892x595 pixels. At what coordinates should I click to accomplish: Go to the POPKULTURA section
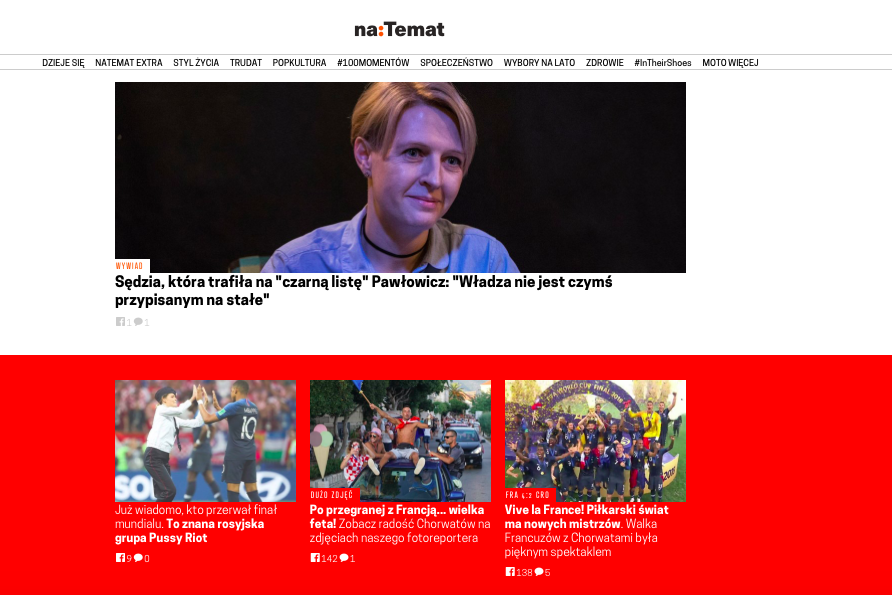click(x=299, y=63)
